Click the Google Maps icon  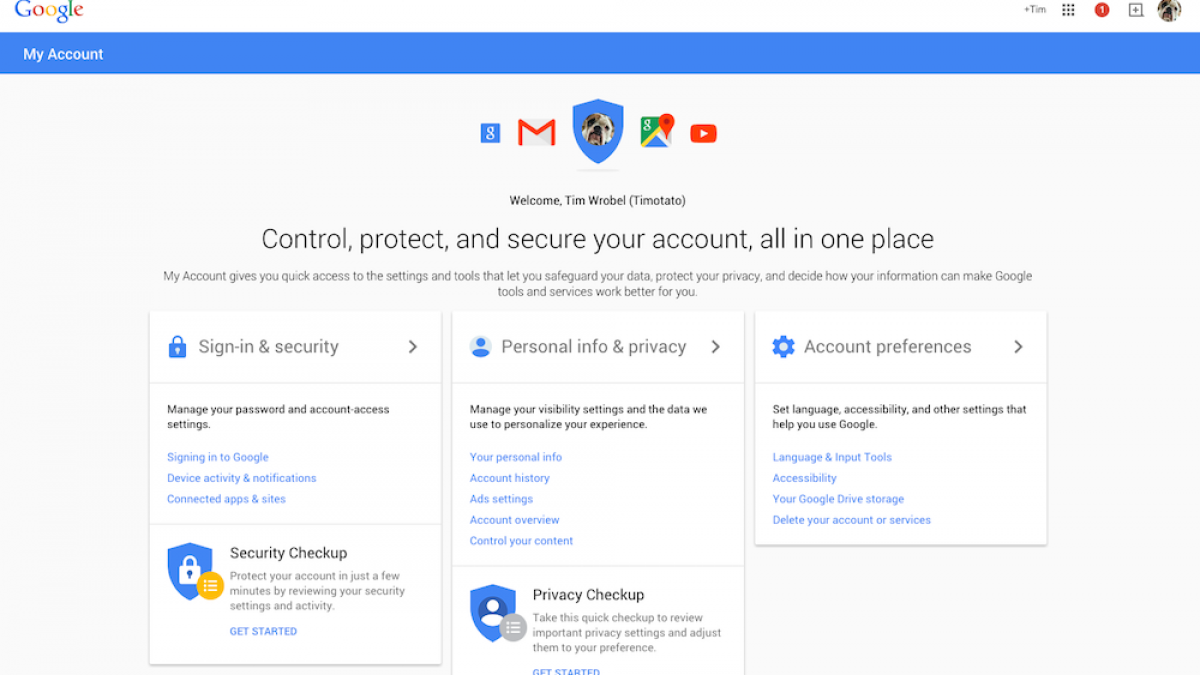pyautogui.click(x=656, y=131)
